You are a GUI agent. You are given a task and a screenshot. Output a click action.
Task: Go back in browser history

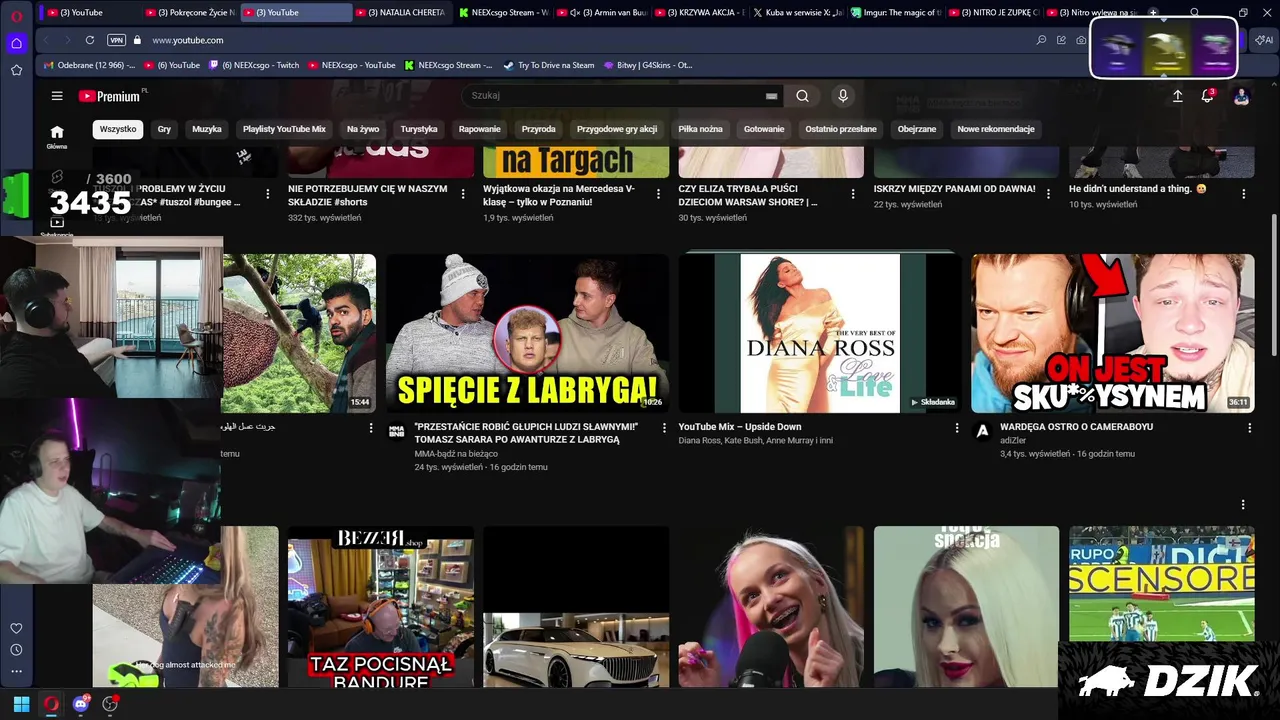tap(46, 40)
